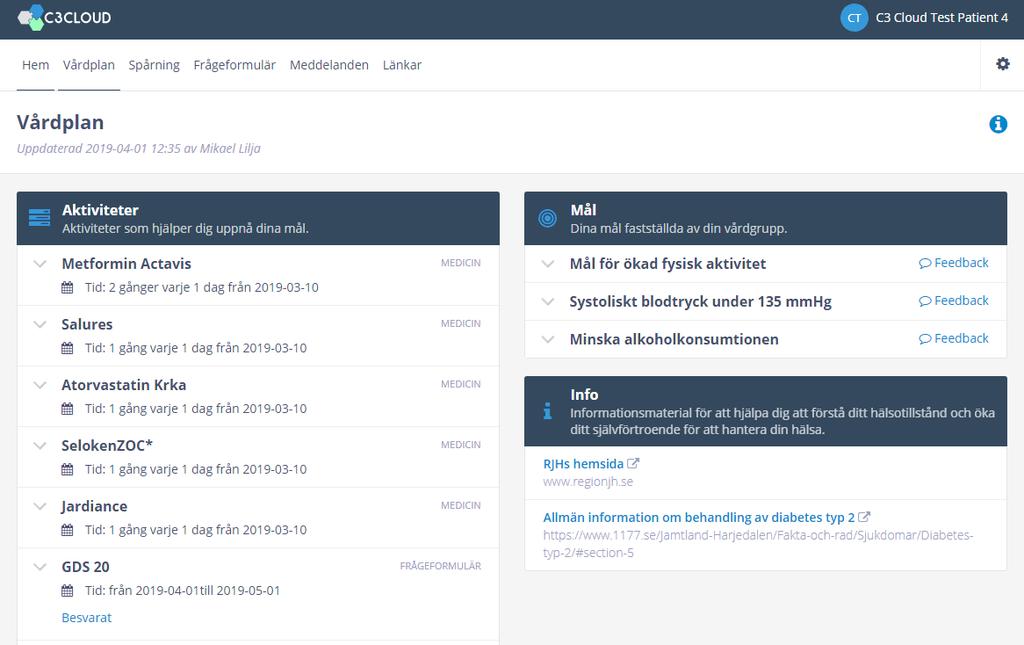
Task: Click calendar icon under SelokenZOC*
Action: 67,469
